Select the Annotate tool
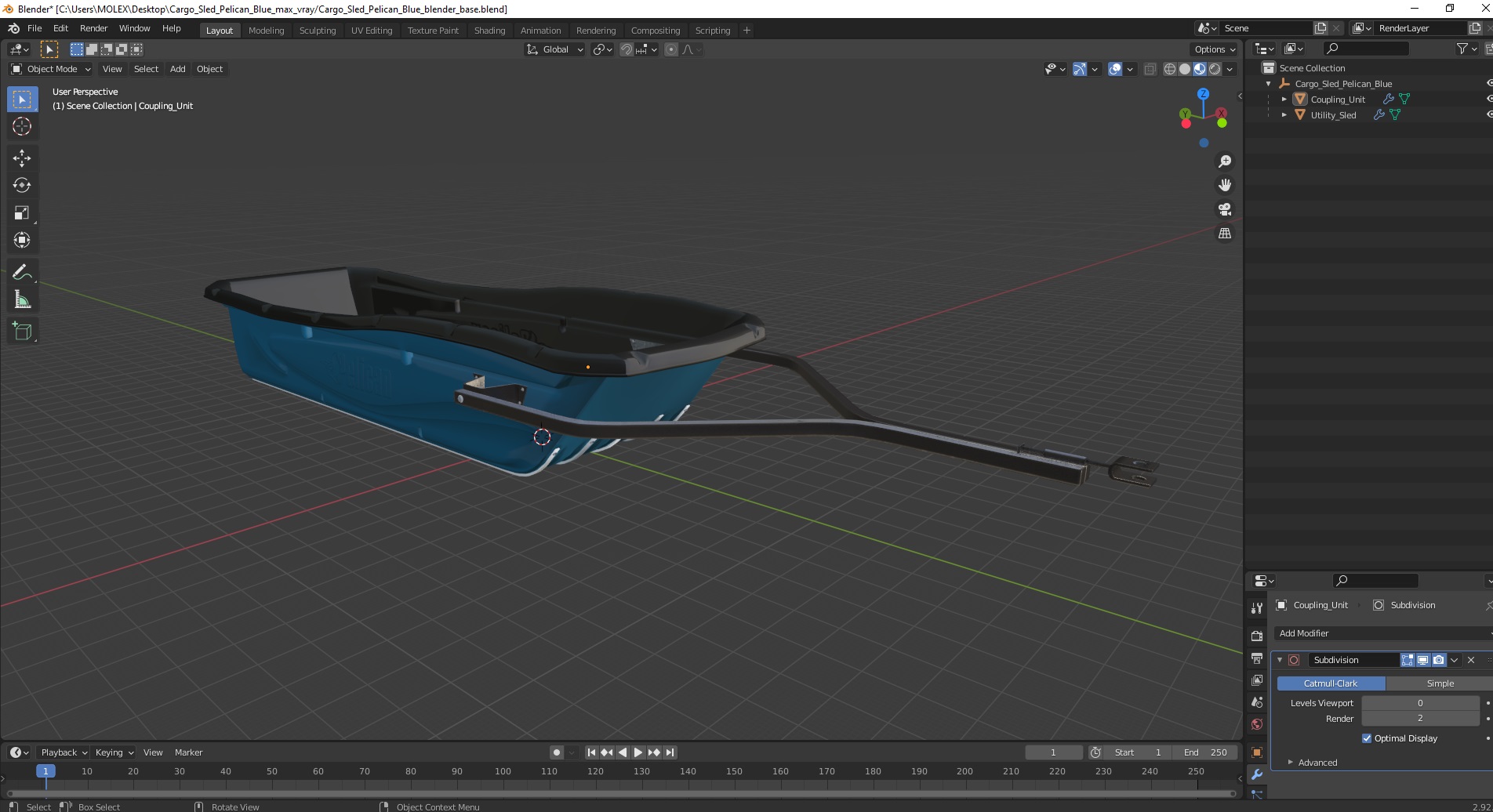Image resolution: width=1493 pixels, height=812 pixels. [x=22, y=273]
